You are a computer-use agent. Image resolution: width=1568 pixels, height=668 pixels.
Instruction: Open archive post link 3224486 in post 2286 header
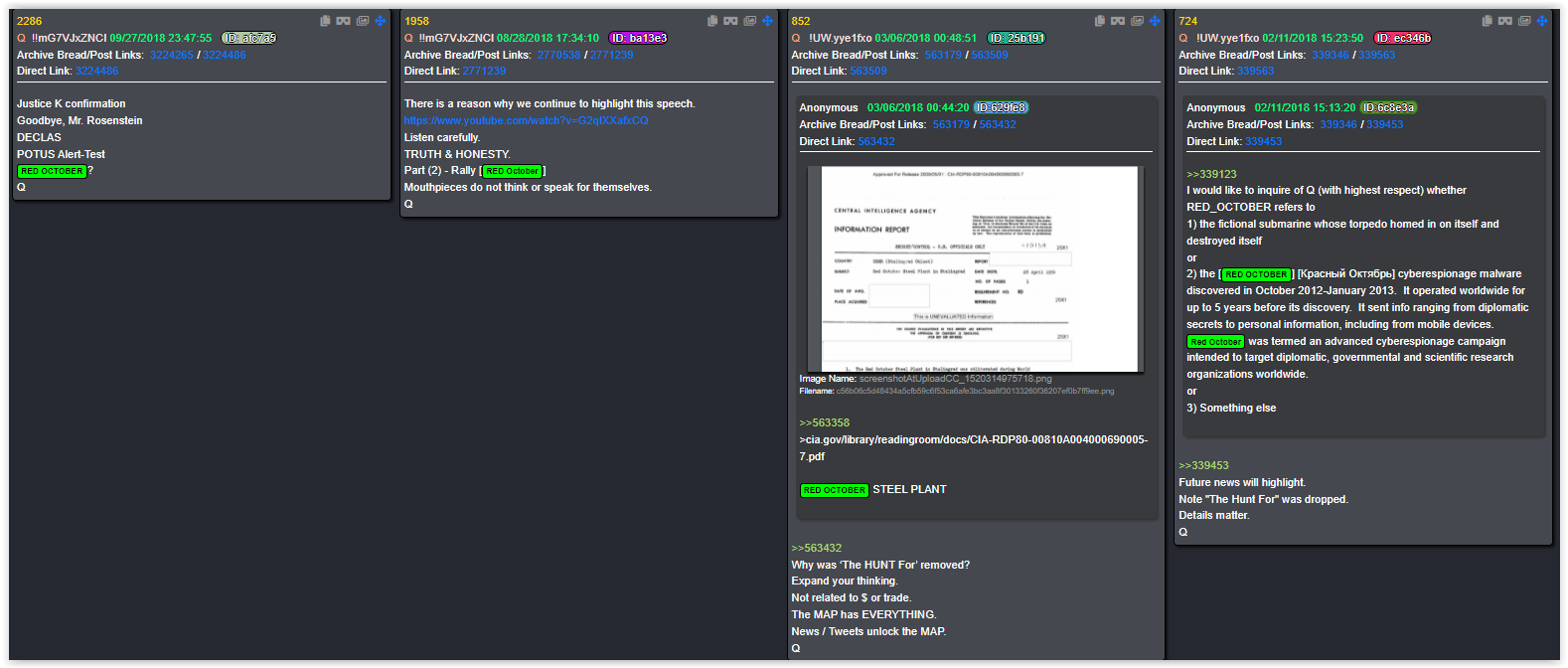[225, 55]
